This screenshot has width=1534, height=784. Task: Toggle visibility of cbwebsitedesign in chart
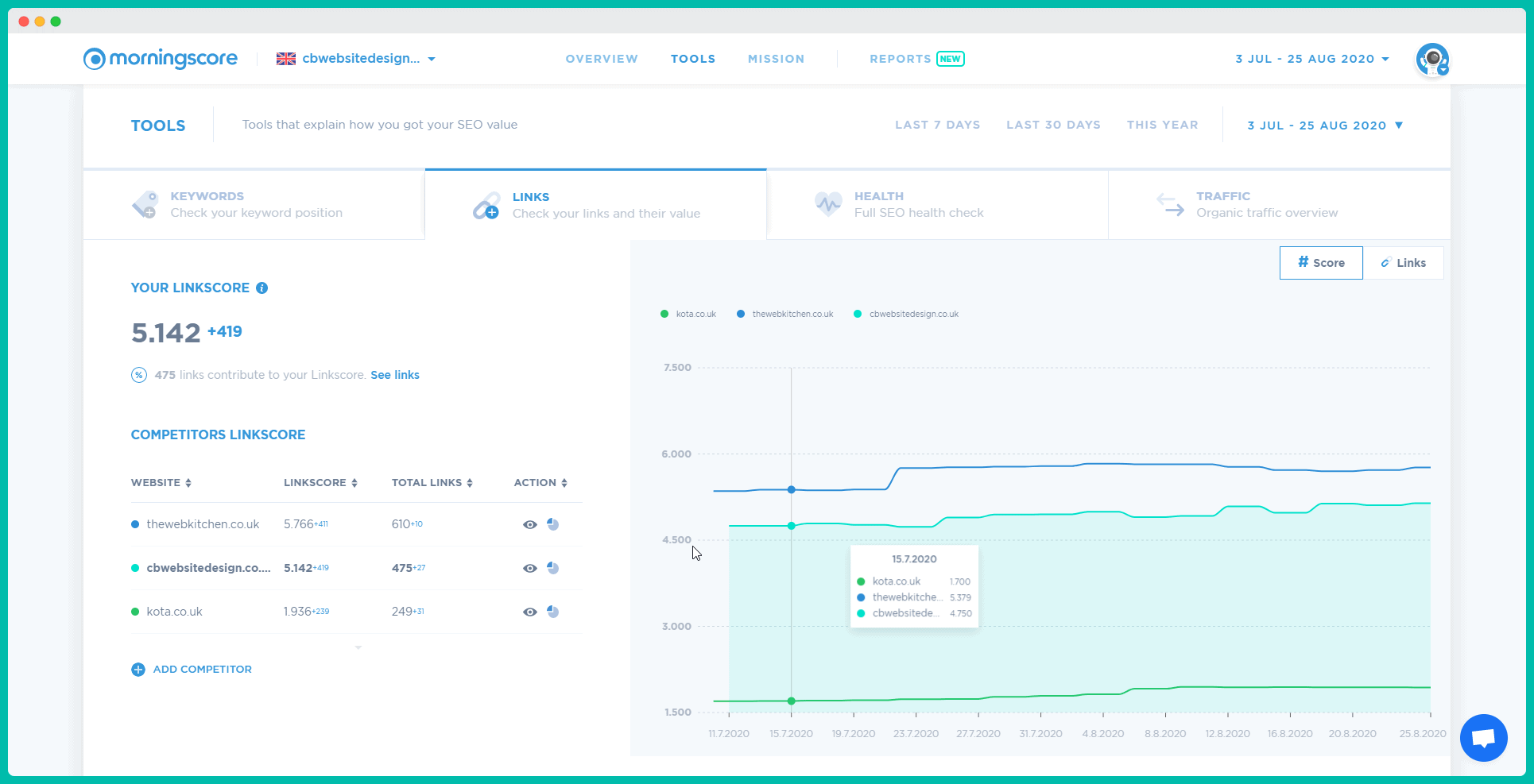(x=530, y=568)
